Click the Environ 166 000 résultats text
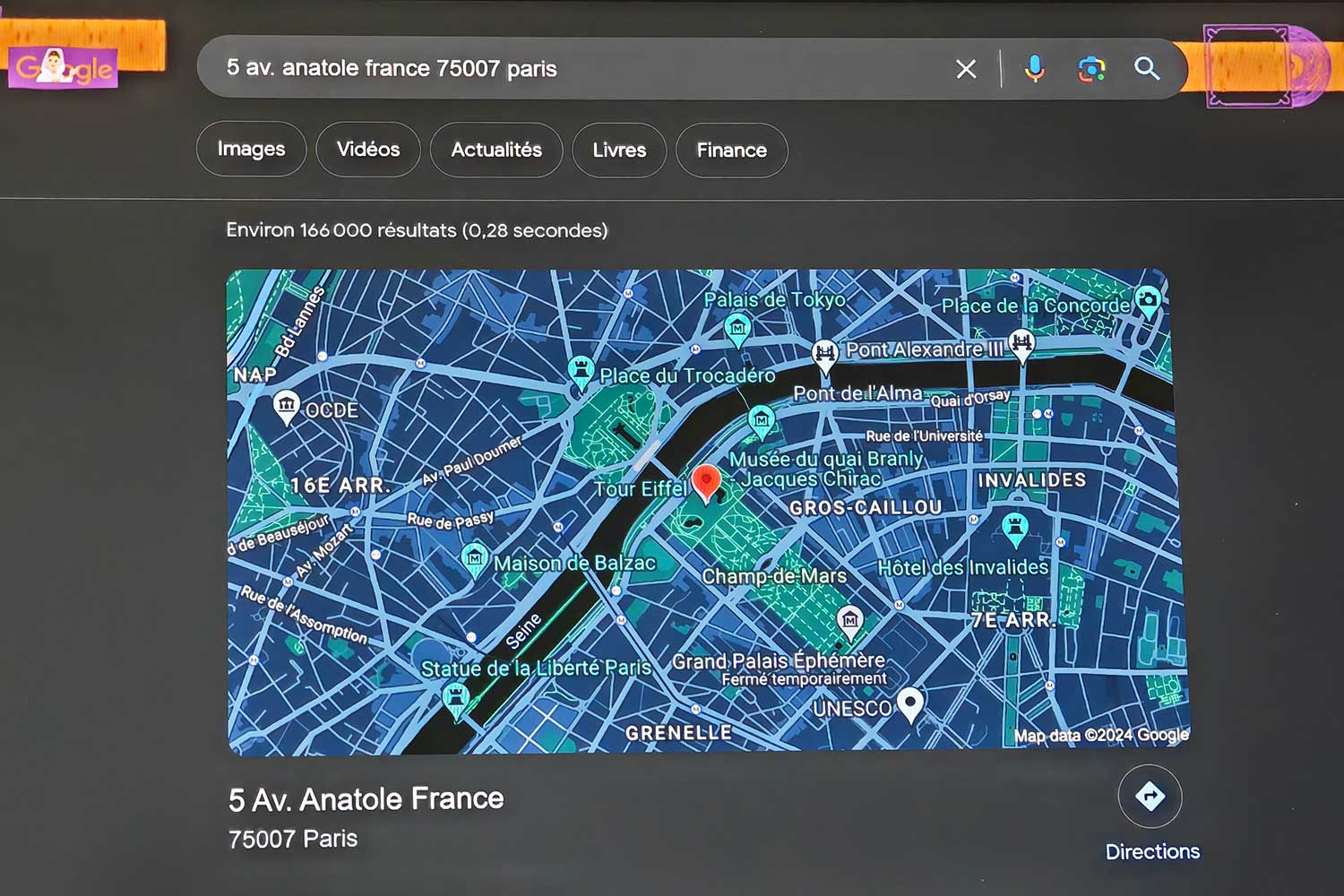Image resolution: width=1344 pixels, height=896 pixels. click(417, 230)
